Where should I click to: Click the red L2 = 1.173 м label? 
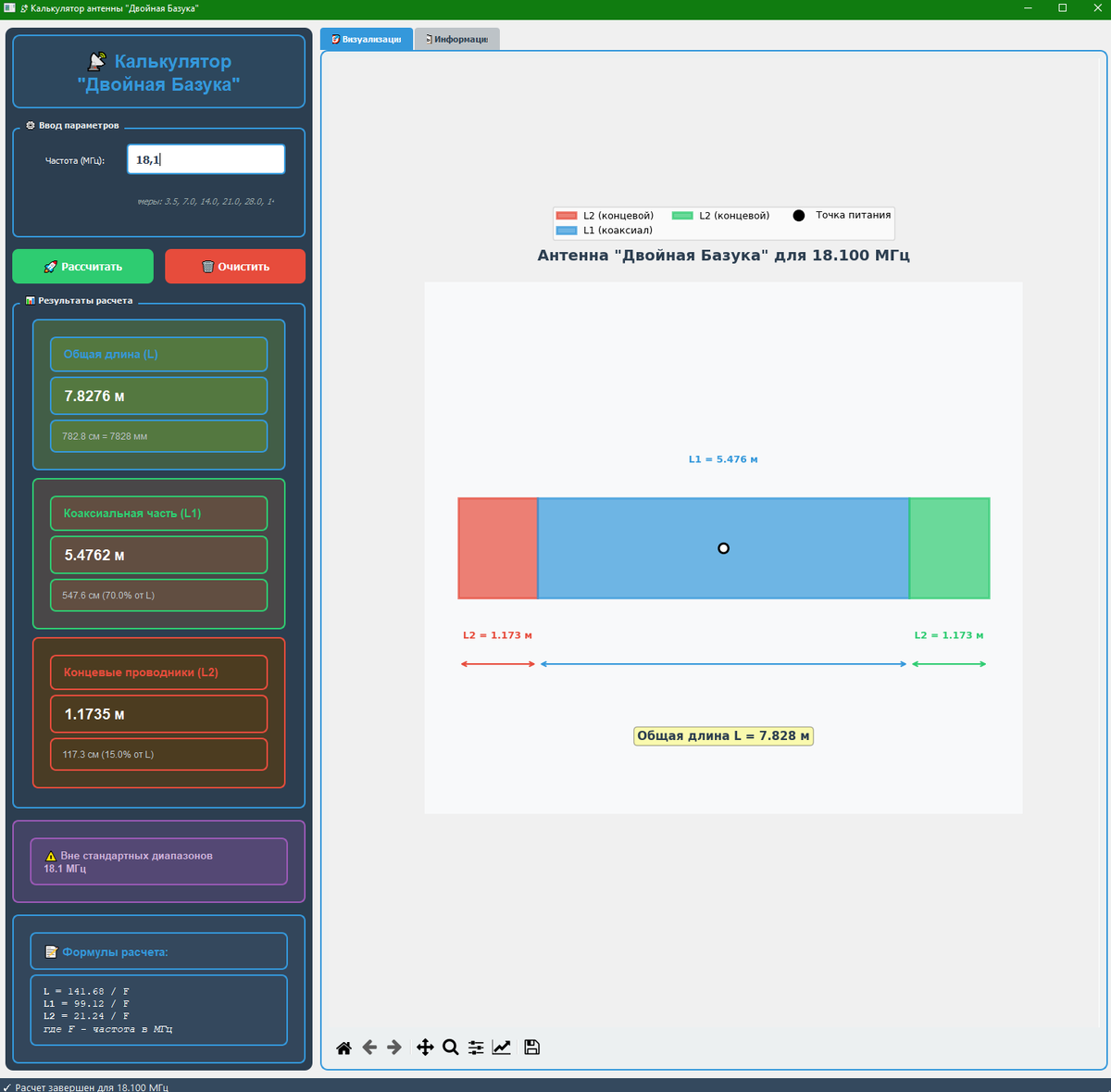coord(498,635)
